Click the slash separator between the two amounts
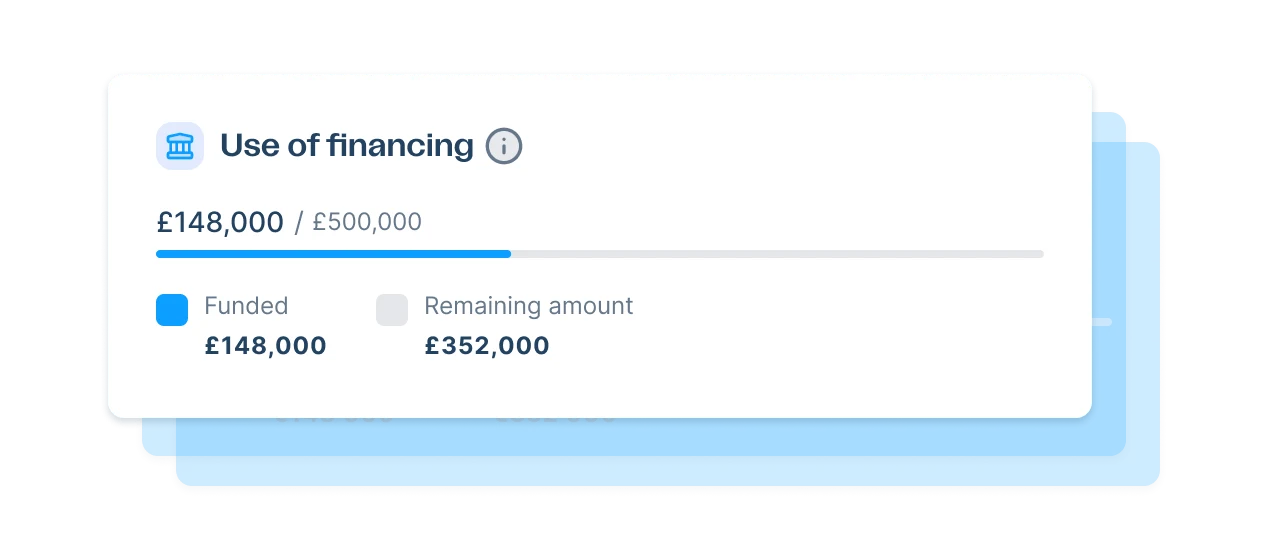The image size is (1268, 560). pos(298,223)
